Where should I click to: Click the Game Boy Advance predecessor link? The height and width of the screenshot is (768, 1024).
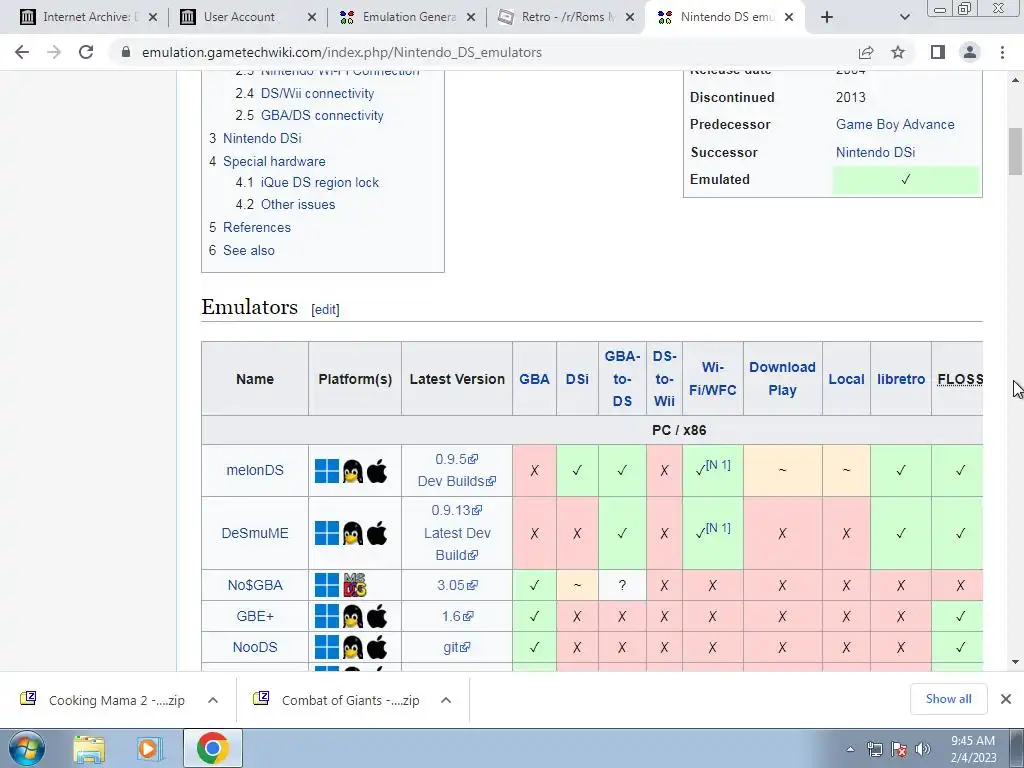click(895, 124)
